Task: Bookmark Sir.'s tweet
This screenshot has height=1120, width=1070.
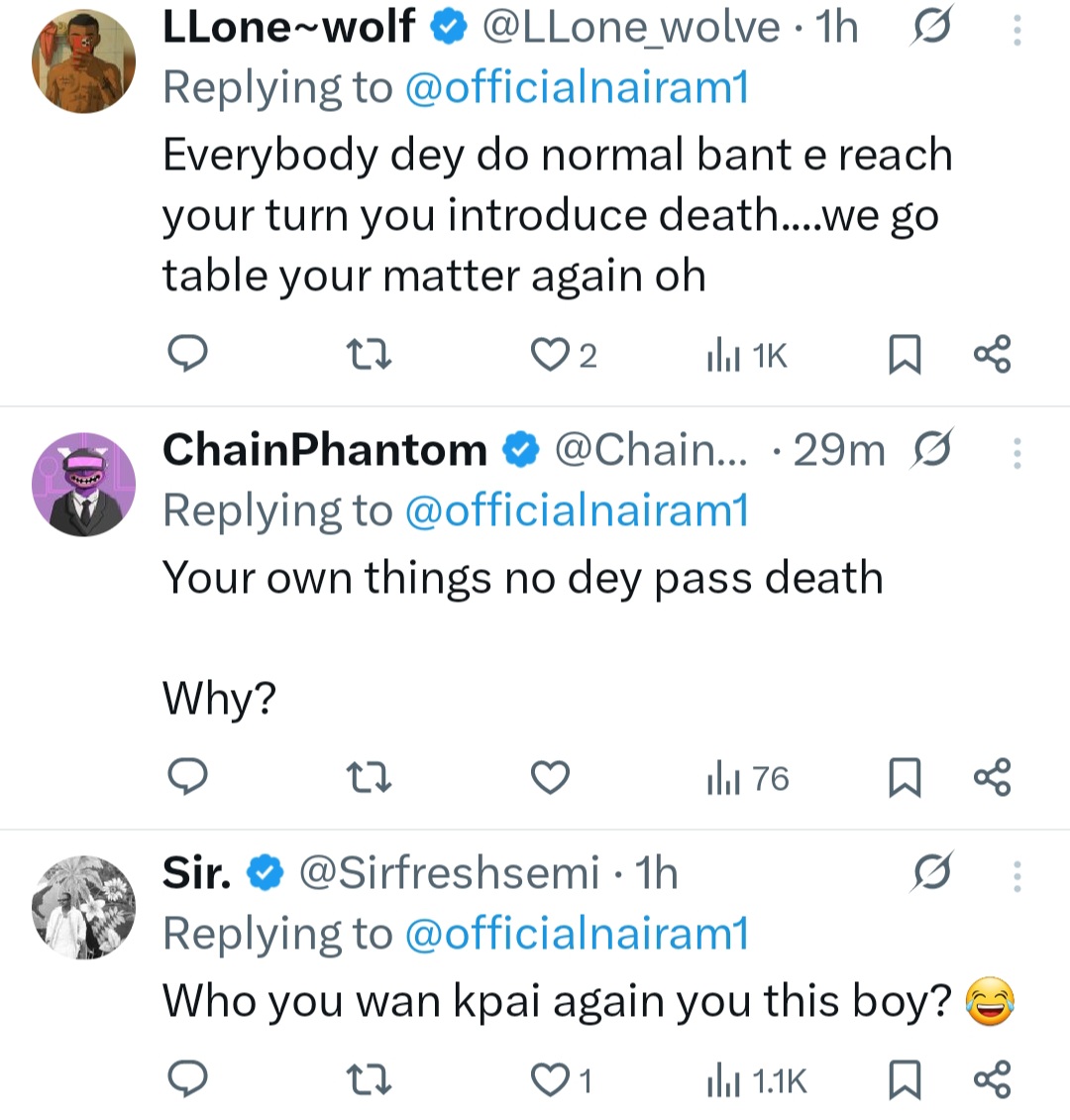Action: 903,1080
